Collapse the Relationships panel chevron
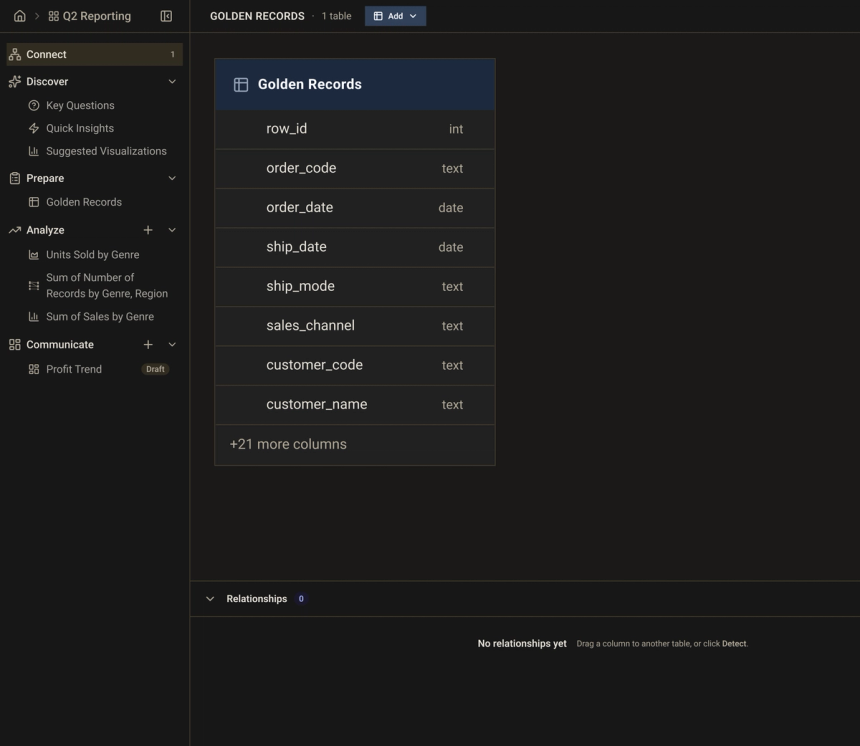 (x=210, y=599)
